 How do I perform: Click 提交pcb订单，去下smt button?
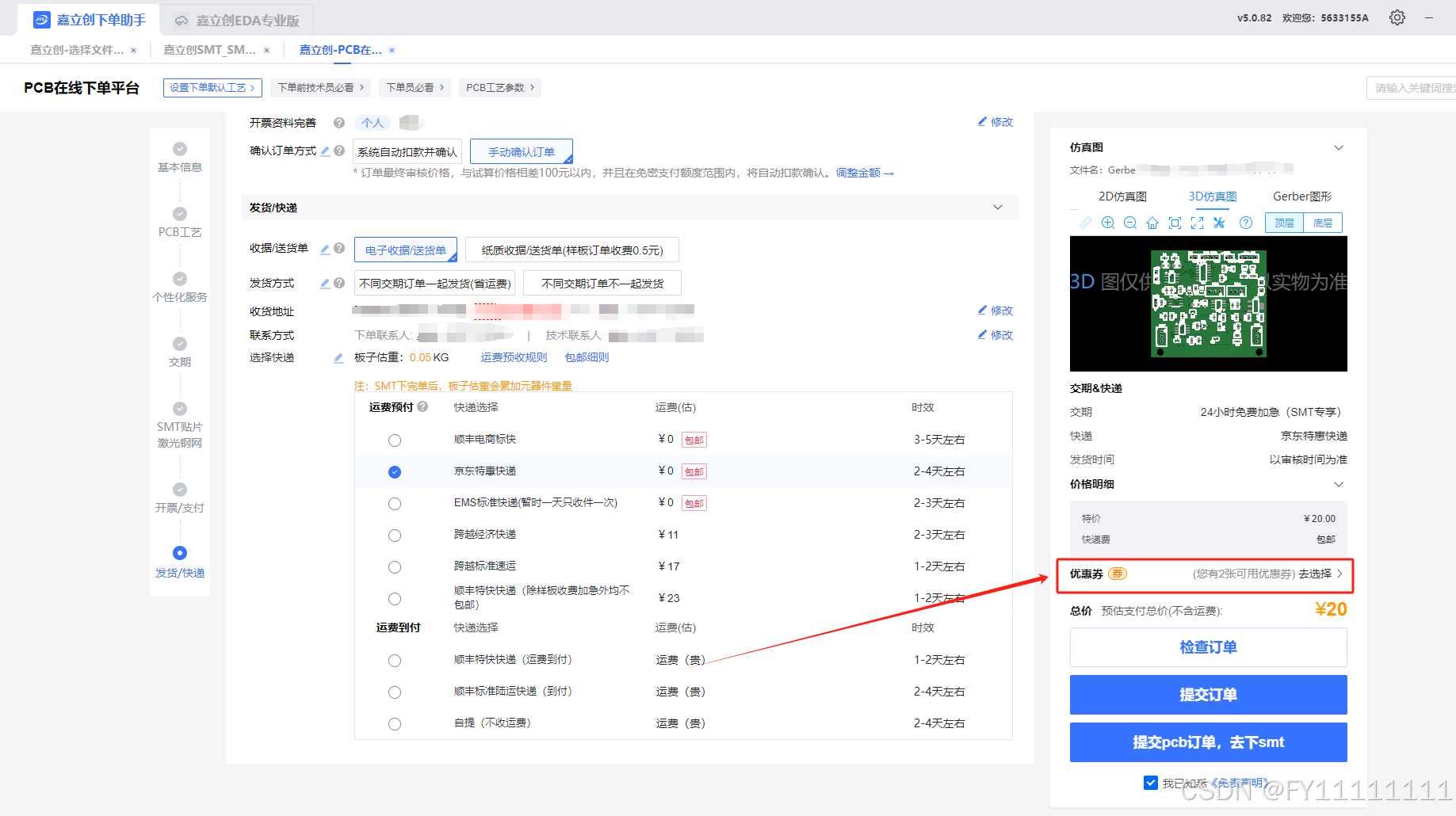pyautogui.click(x=1208, y=742)
